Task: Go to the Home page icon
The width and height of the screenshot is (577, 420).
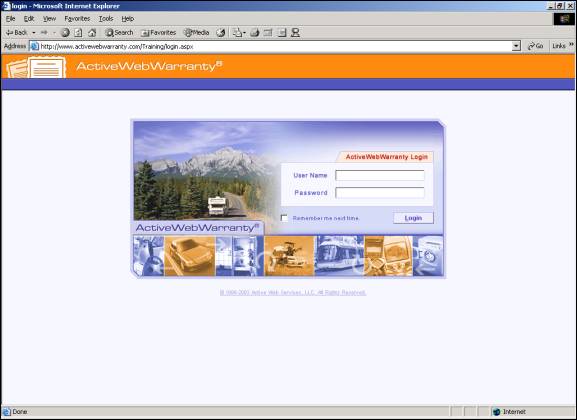Action: 92,33
